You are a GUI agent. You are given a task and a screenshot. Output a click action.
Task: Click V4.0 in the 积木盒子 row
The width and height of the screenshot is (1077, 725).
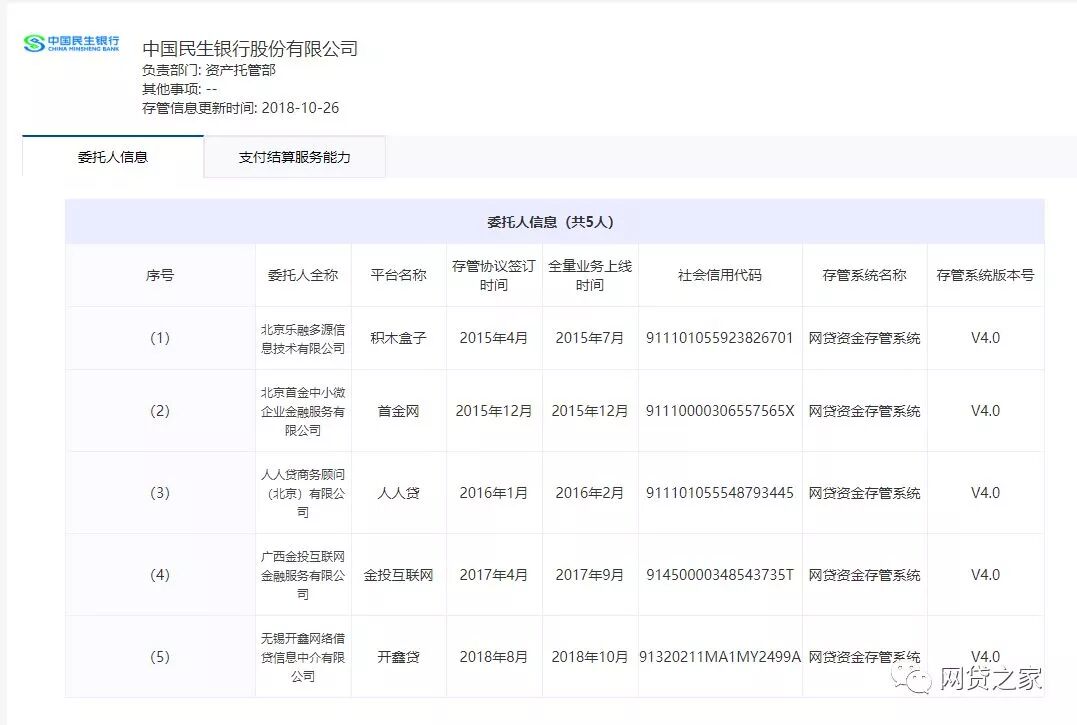tap(986, 338)
